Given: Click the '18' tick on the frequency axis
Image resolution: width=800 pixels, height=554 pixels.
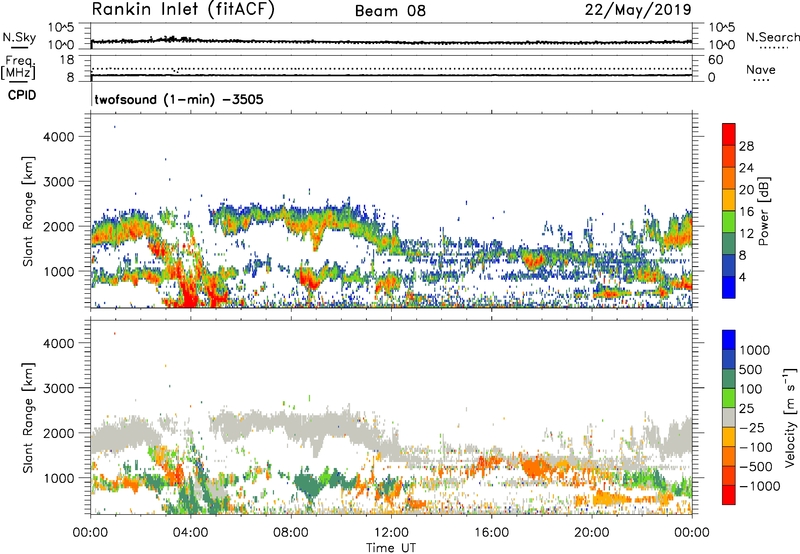Looking at the screenshot, I should (67, 60).
